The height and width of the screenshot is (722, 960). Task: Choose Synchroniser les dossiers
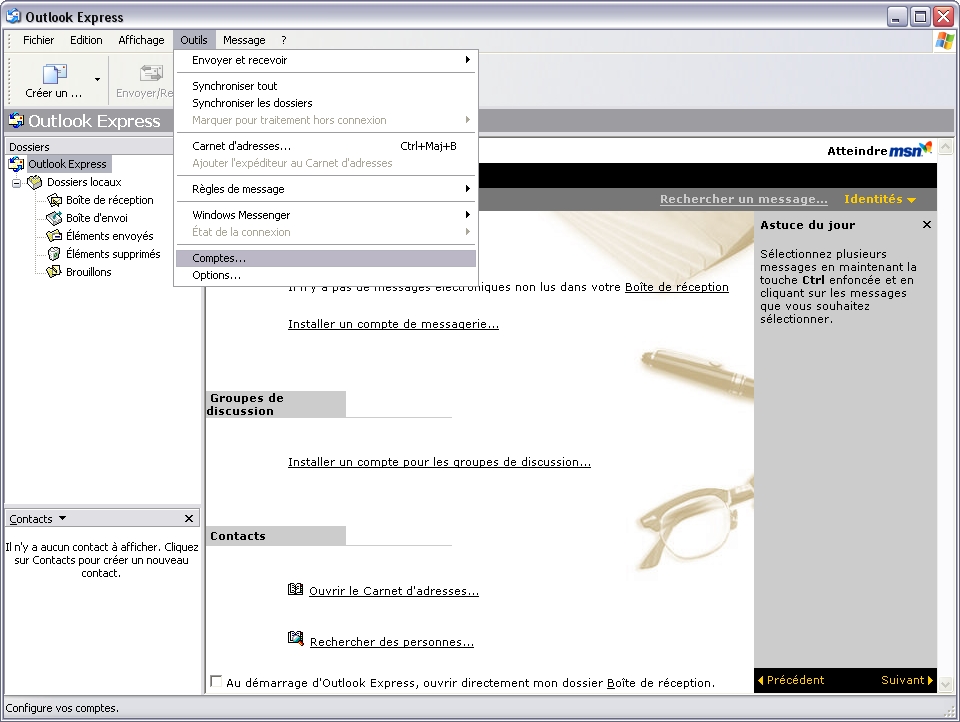326,103
